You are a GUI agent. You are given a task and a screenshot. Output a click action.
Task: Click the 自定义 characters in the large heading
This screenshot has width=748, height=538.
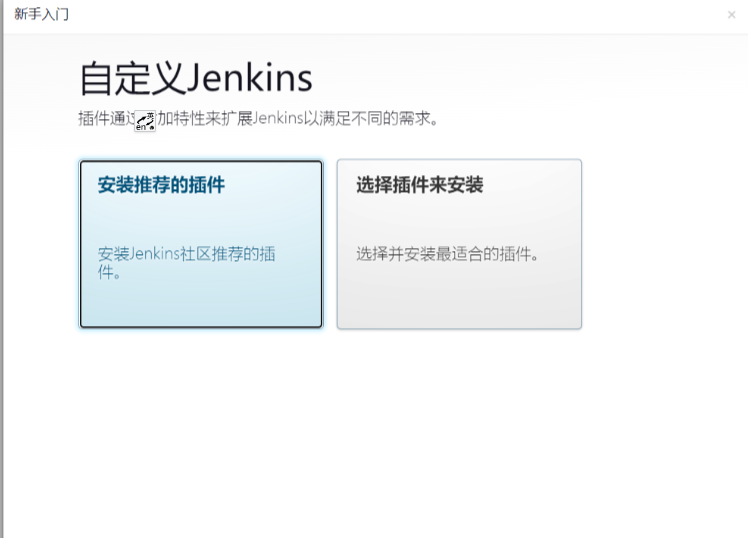[132, 79]
